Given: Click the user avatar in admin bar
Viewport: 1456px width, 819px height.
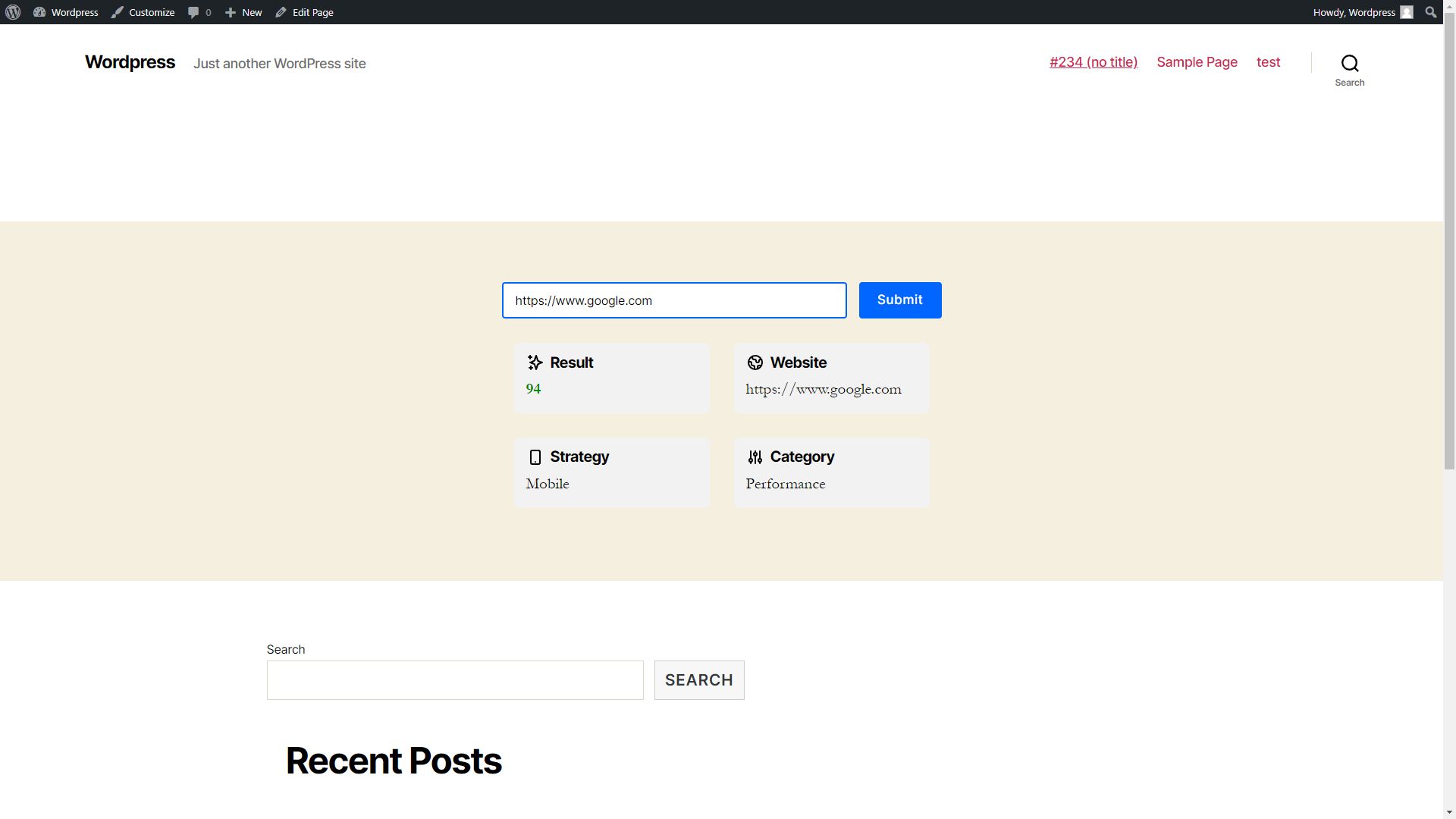Looking at the screenshot, I should pos(1407,12).
